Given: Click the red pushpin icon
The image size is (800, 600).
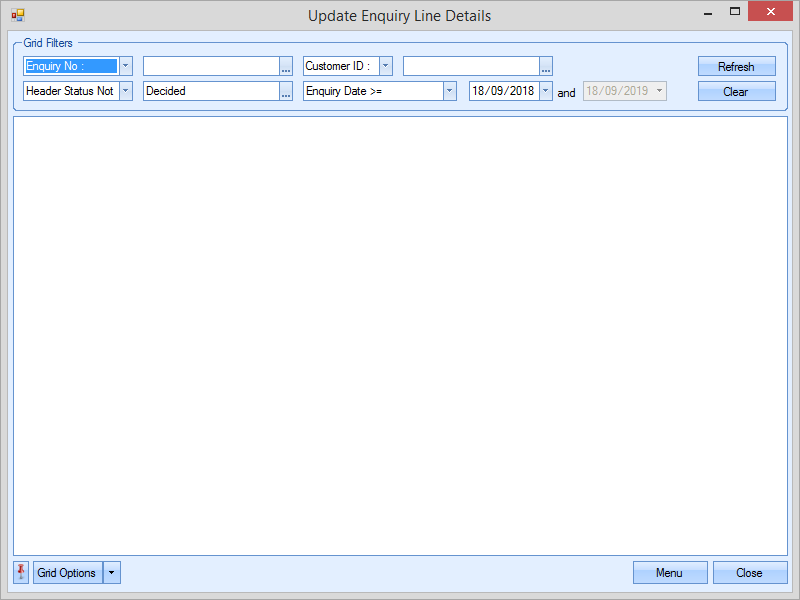Looking at the screenshot, I should click(21, 572).
